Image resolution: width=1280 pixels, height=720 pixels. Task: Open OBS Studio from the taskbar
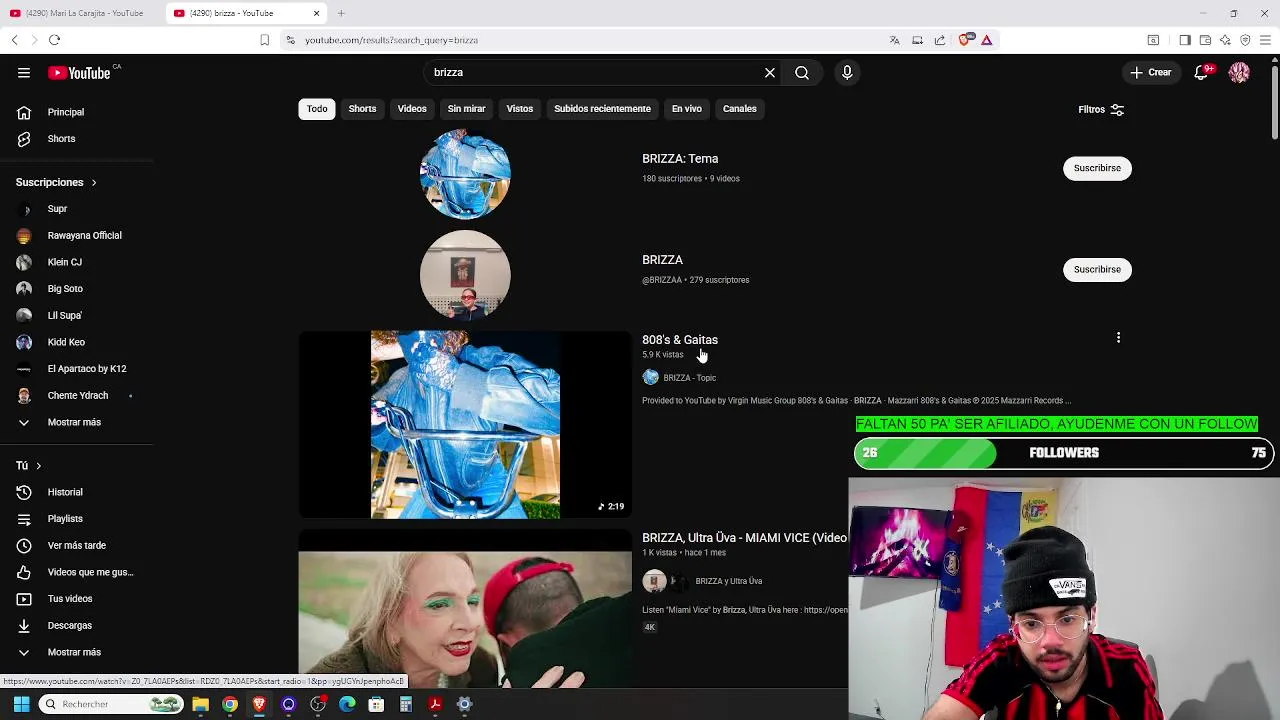point(318,704)
